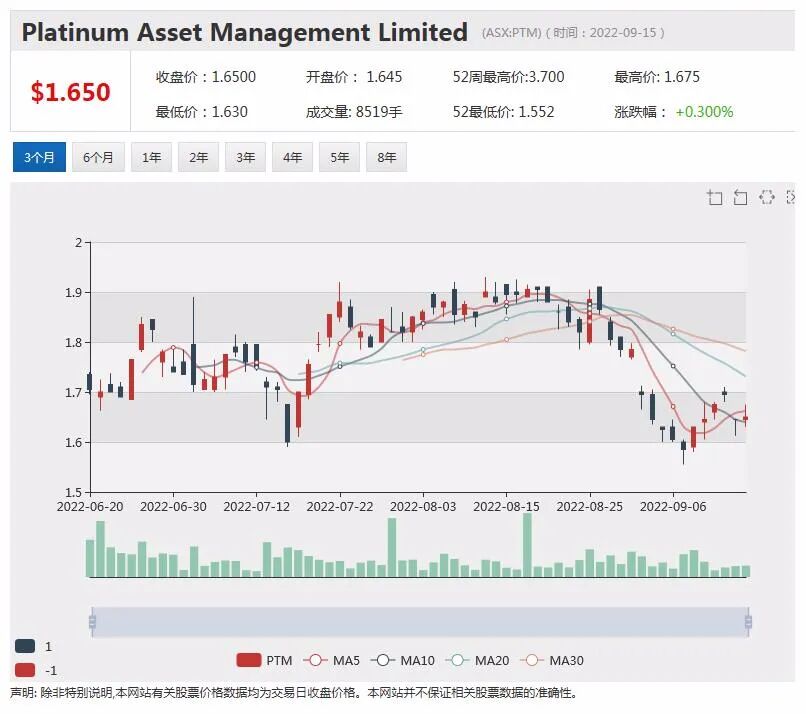Click the 成交量: 8519手 value
This screenshot has height=714, width=806.
[x=354, y=112]
